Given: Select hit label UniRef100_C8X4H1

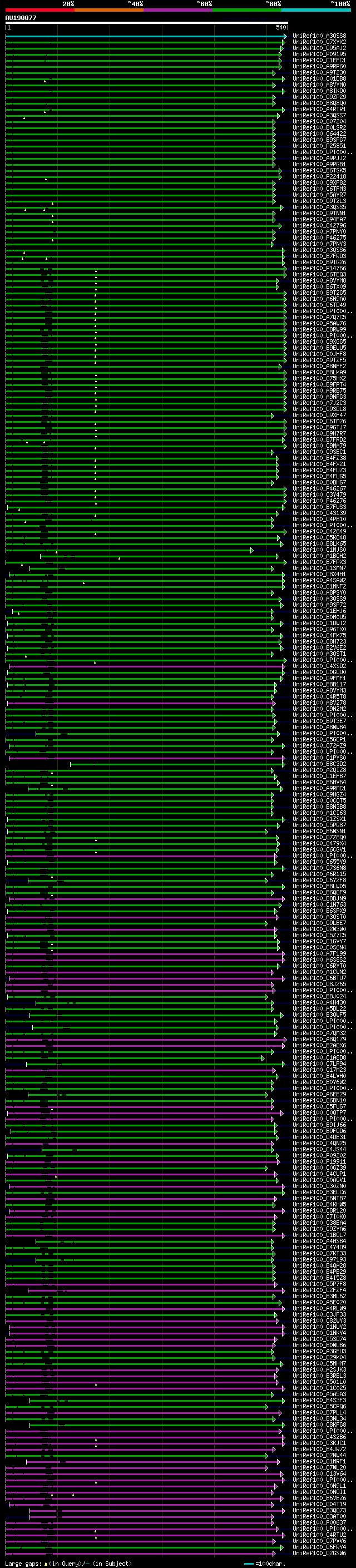Looking at the screenshot, I should [x=319, y=574].
